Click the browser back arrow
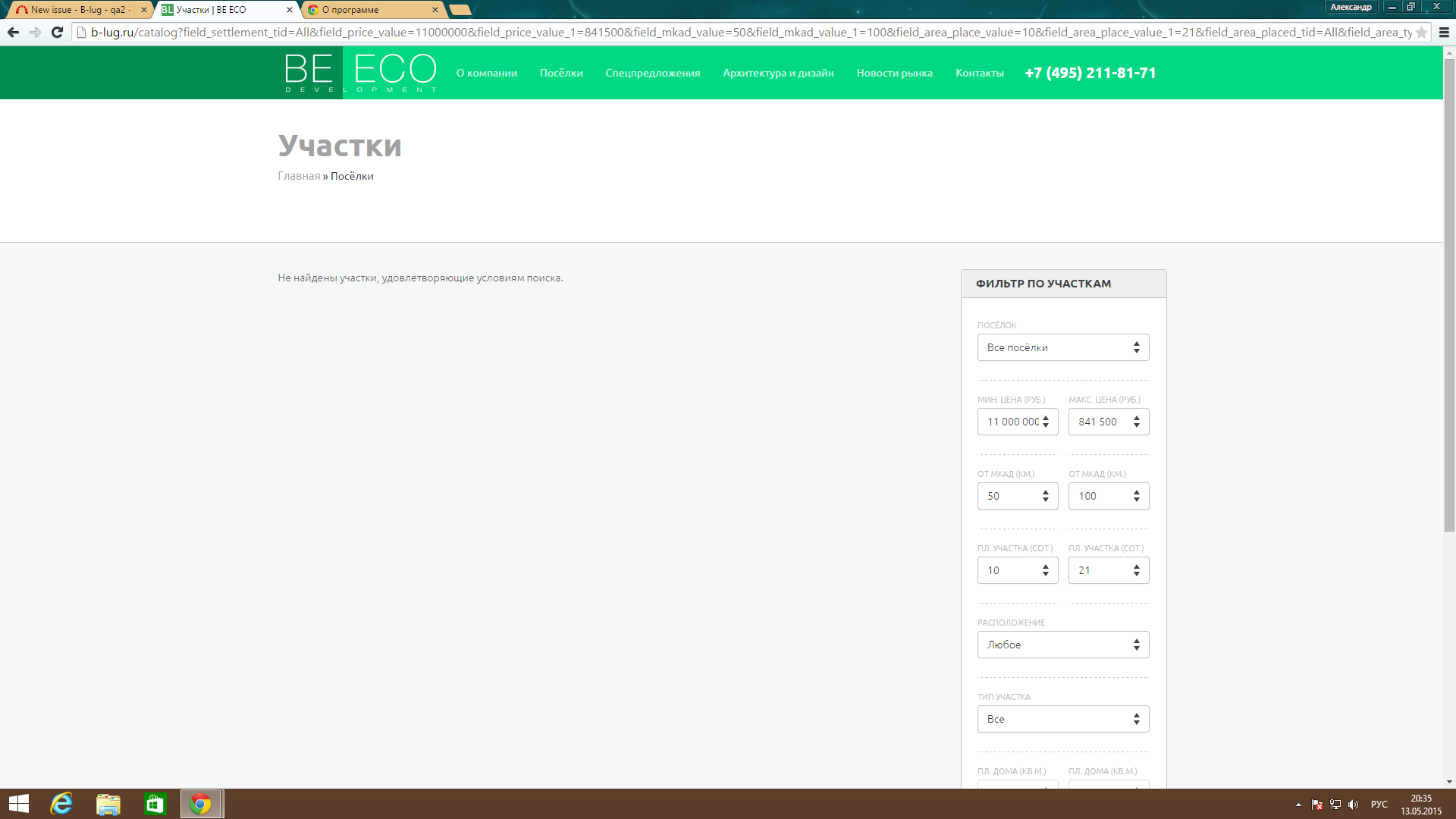The width and height of the screenshot is (1456, 819). click(x=13, y=32)
